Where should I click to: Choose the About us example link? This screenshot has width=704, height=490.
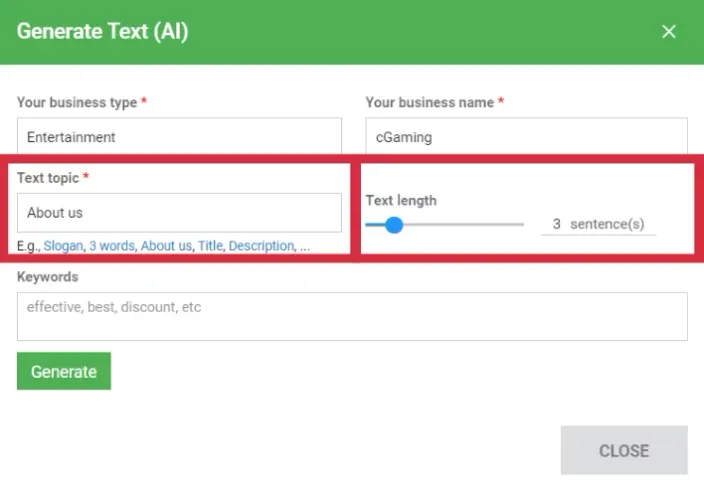[166, 246]
